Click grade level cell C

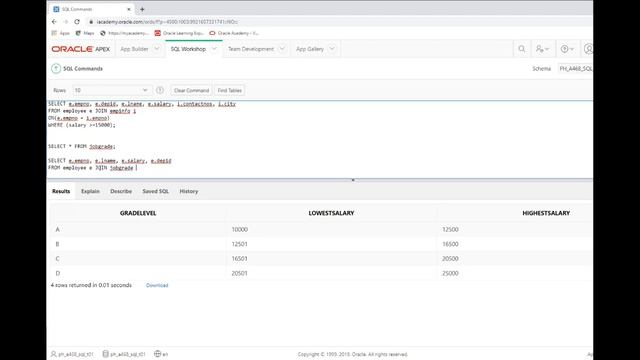58,259
